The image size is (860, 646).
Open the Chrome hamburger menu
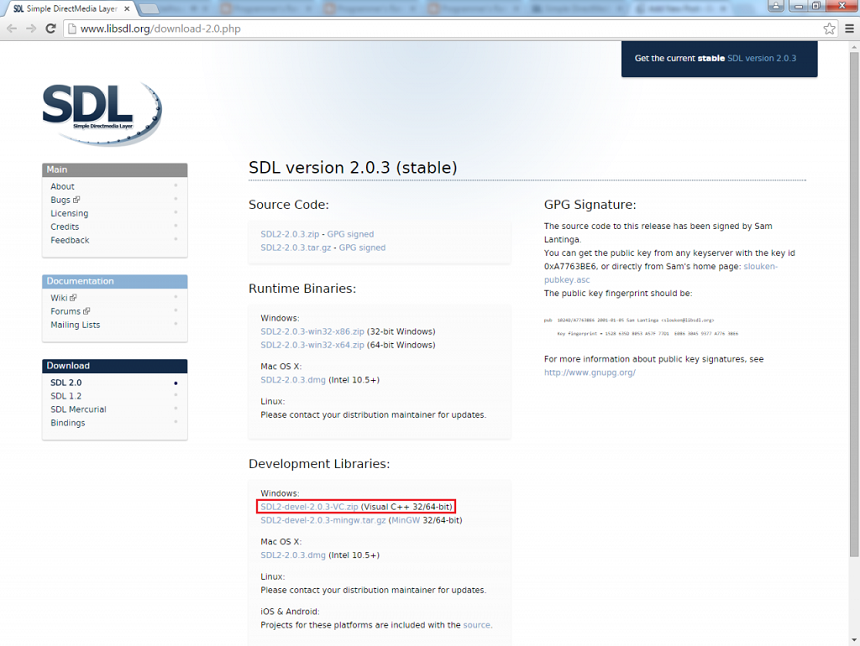point(849,29)
